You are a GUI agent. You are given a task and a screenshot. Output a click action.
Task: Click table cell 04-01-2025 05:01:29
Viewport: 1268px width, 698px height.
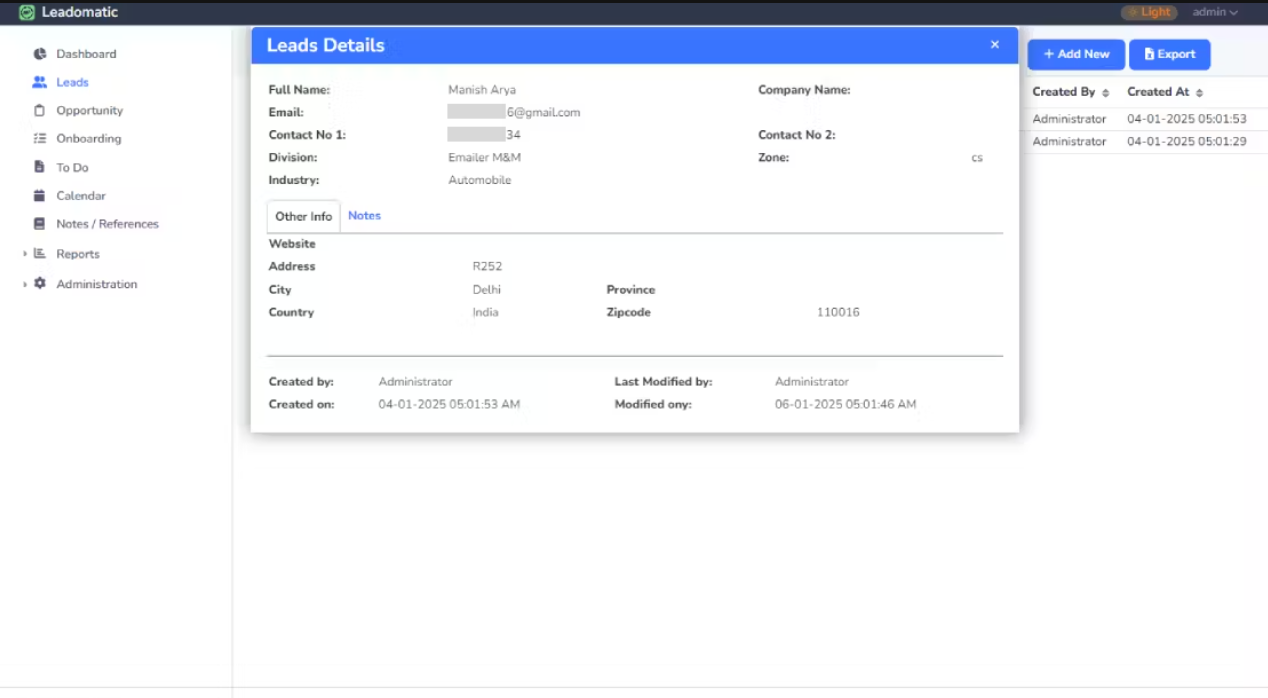point(1187,142)
